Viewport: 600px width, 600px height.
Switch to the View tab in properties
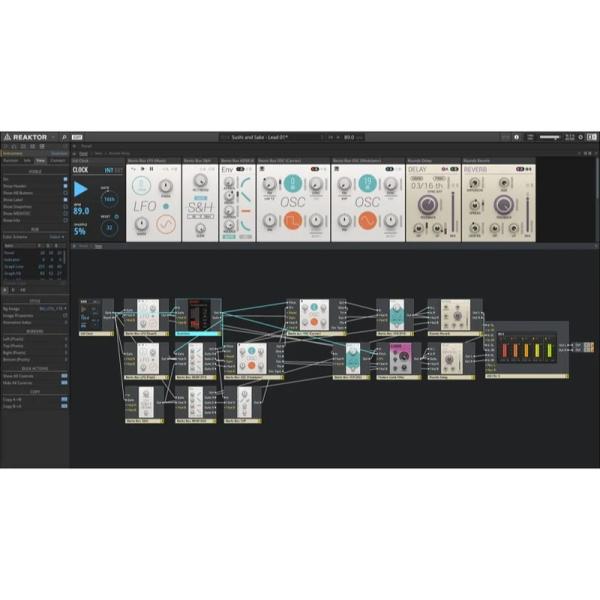point(40,160)
